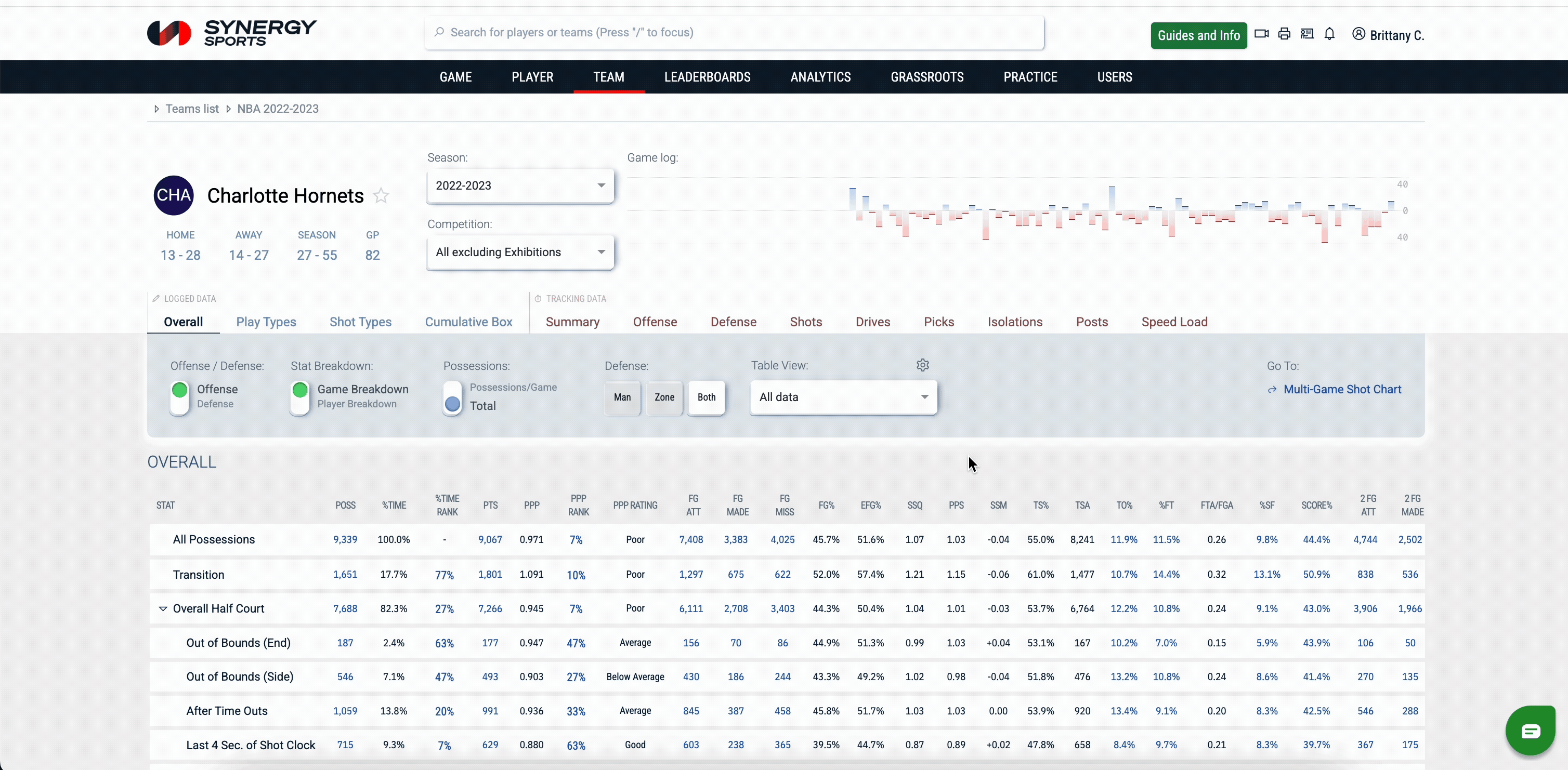Focus the players or teams search field
The height and width of the screenshot is (770, 1568).
pyautogui.click(x=734, y=32)
